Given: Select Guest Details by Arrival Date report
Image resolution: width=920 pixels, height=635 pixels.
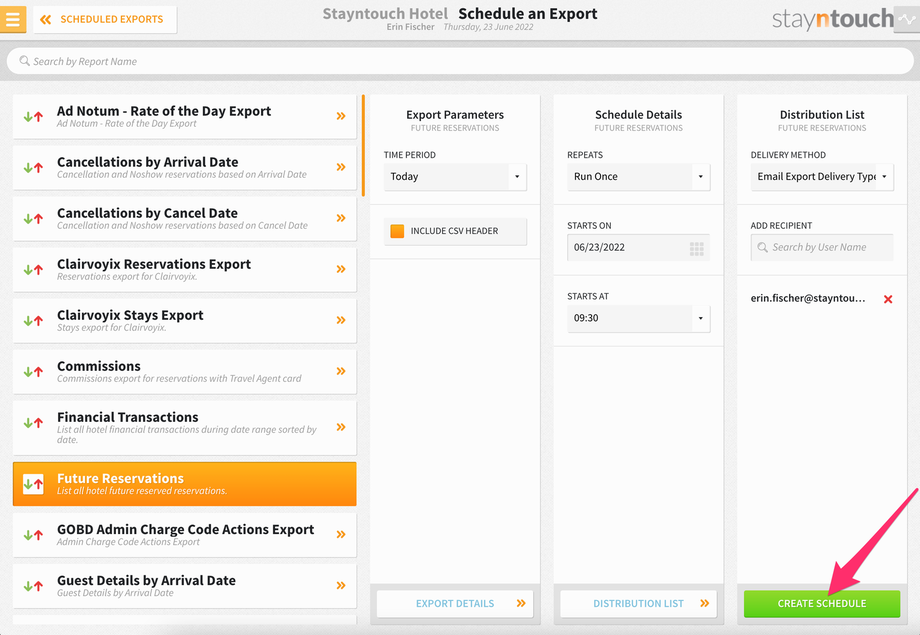Looking at the screenshot, I should (184, 586).
